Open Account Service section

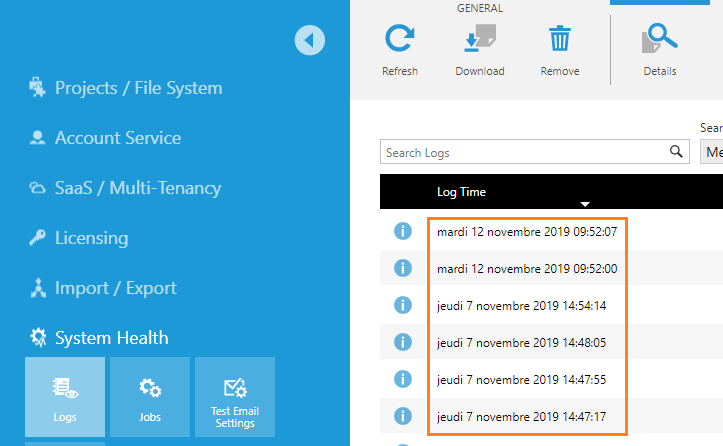pyautogui.click(x=118, y=137)
